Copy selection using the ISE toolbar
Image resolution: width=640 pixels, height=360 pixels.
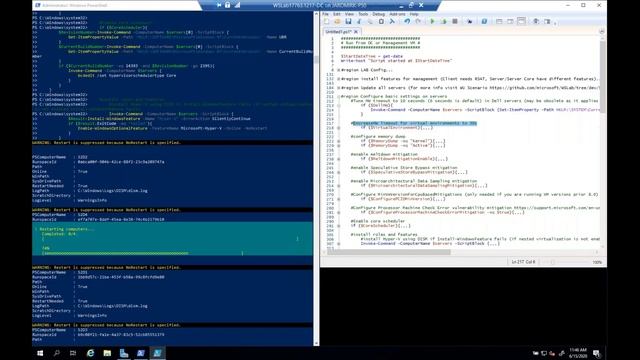[370, 21]
